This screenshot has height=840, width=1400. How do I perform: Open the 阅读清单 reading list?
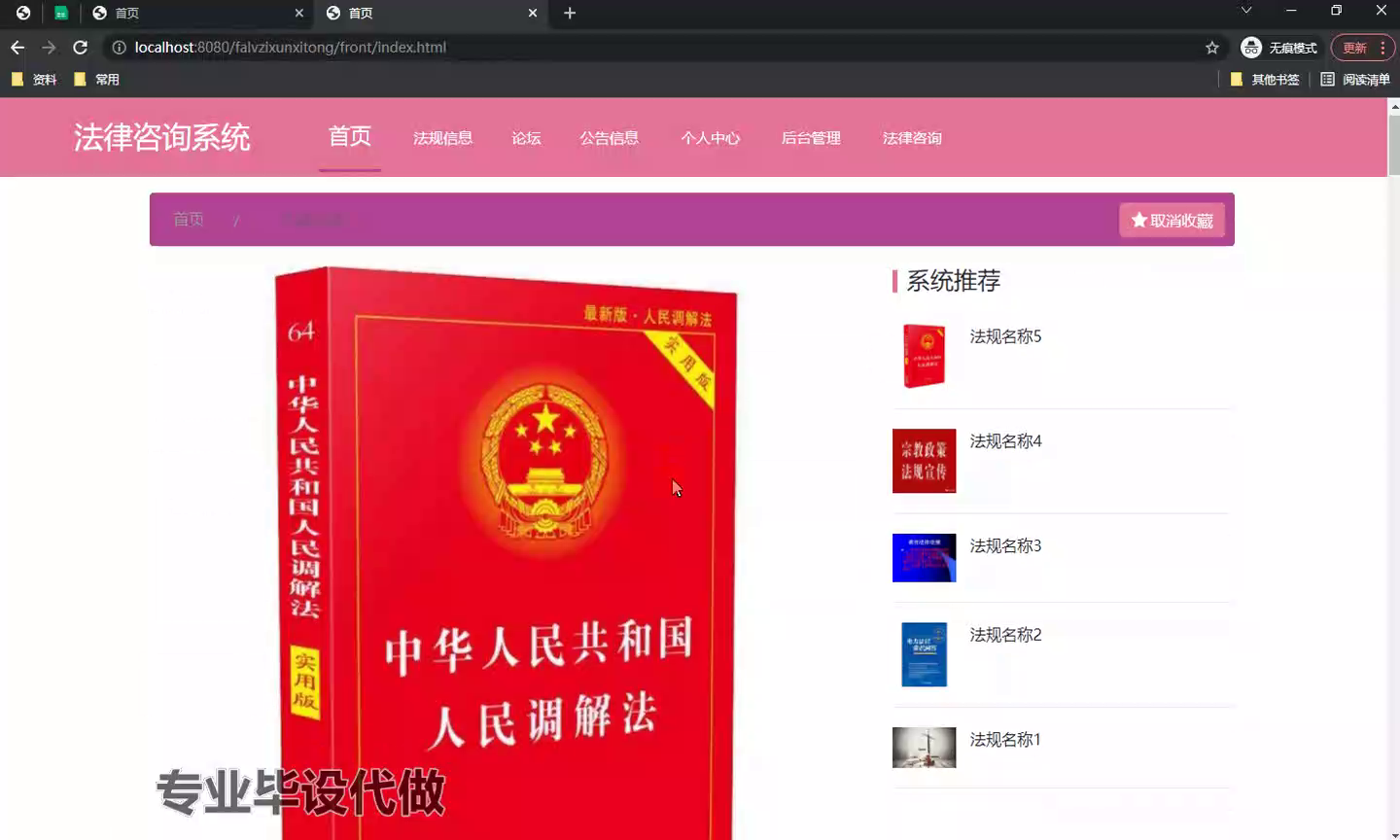[x=1355, y=80]
